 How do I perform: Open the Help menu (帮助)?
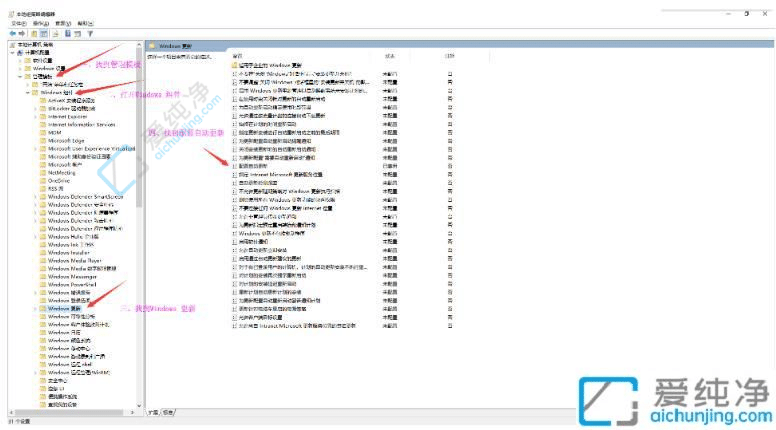click(x=85, y=23)
